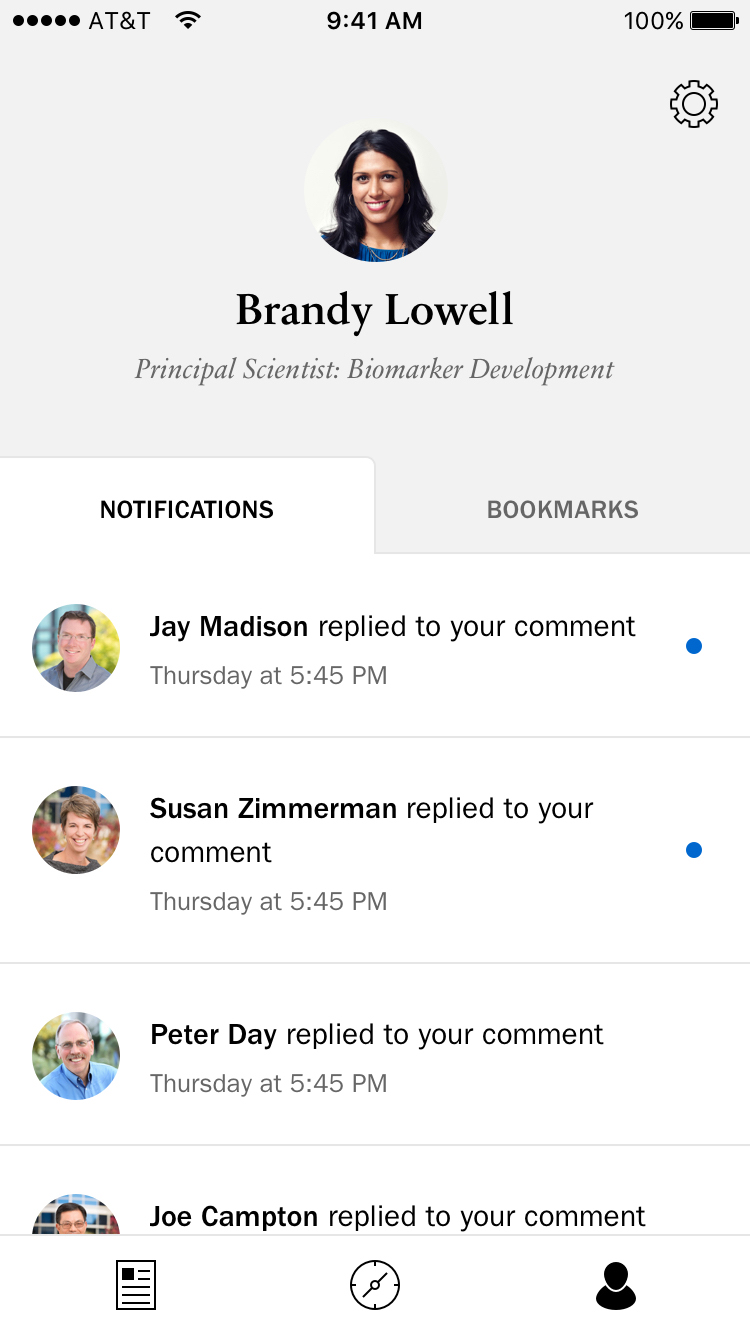Viewport: 750px width, 1334px height.
Task: Open the compass explore icon
Action: [375, 1285]
